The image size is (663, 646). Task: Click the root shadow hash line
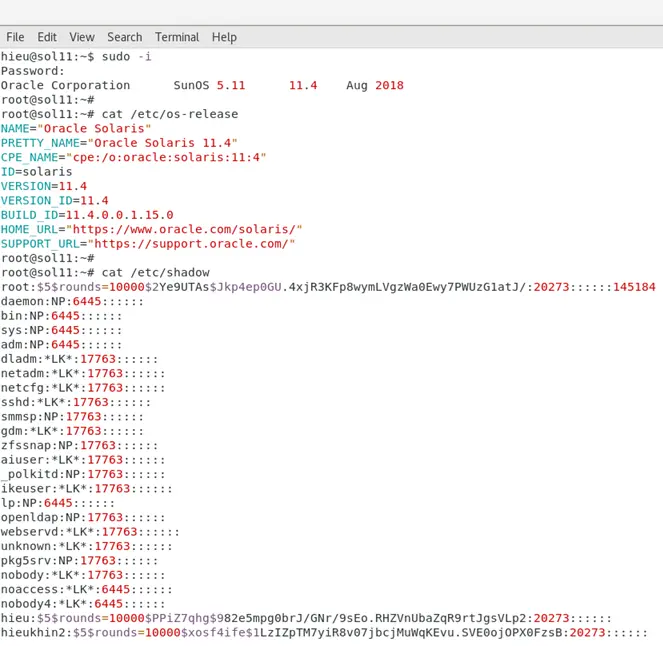328,287
